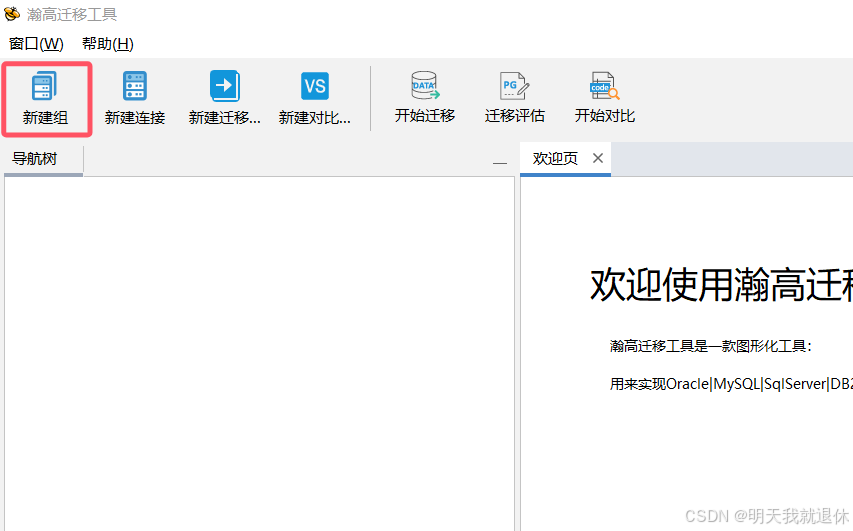Close the 欢迎页 tab
The width and height of the screenshot is (853, 531).
click(598, 158)
